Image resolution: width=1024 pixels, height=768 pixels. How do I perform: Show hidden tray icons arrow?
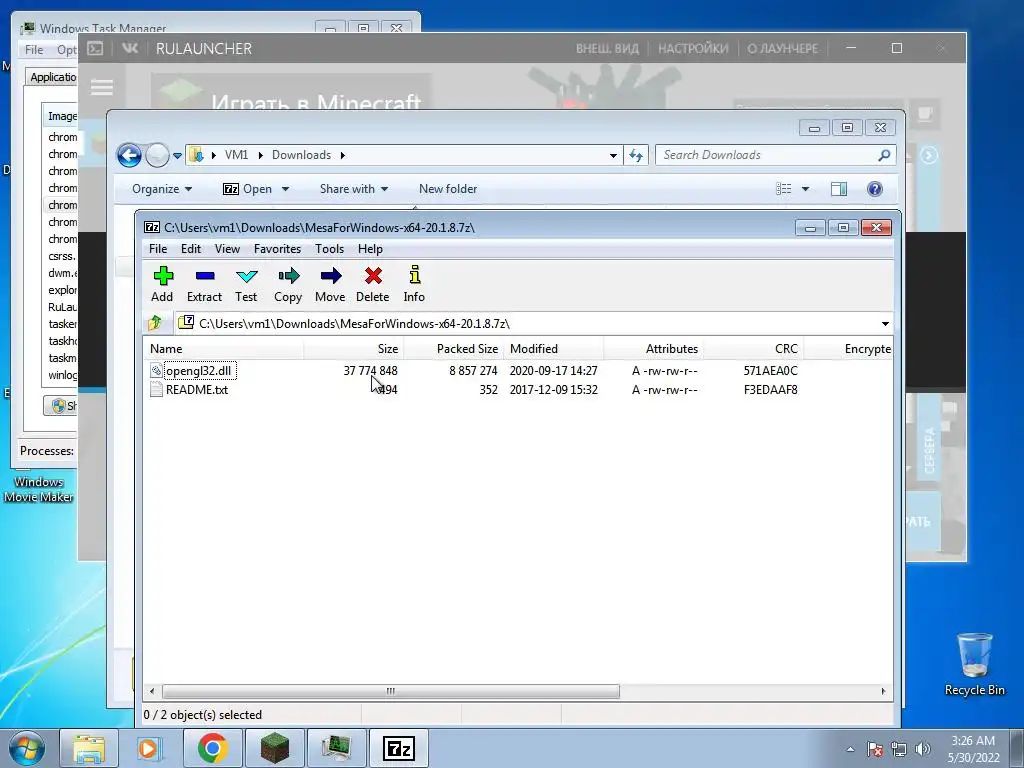pyautogui.click(x=850, y=749)
